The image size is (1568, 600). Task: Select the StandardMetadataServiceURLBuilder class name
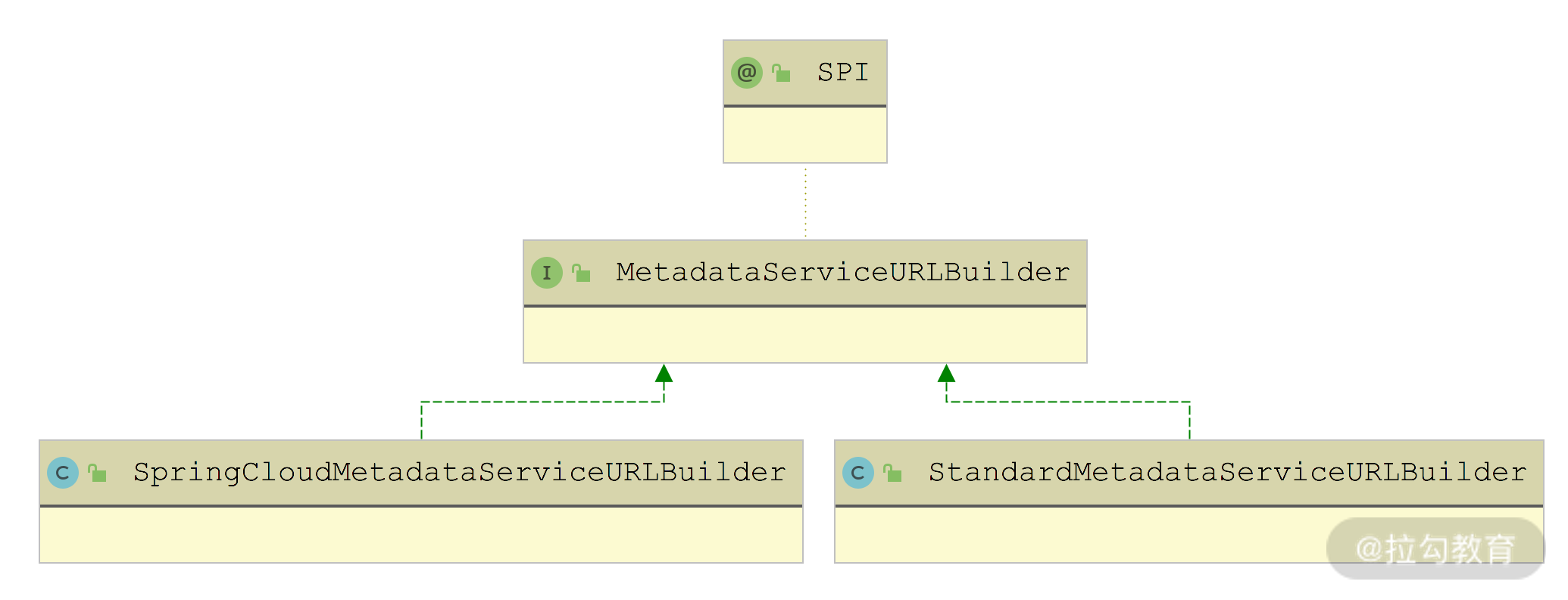click(x=1227, y=473)
